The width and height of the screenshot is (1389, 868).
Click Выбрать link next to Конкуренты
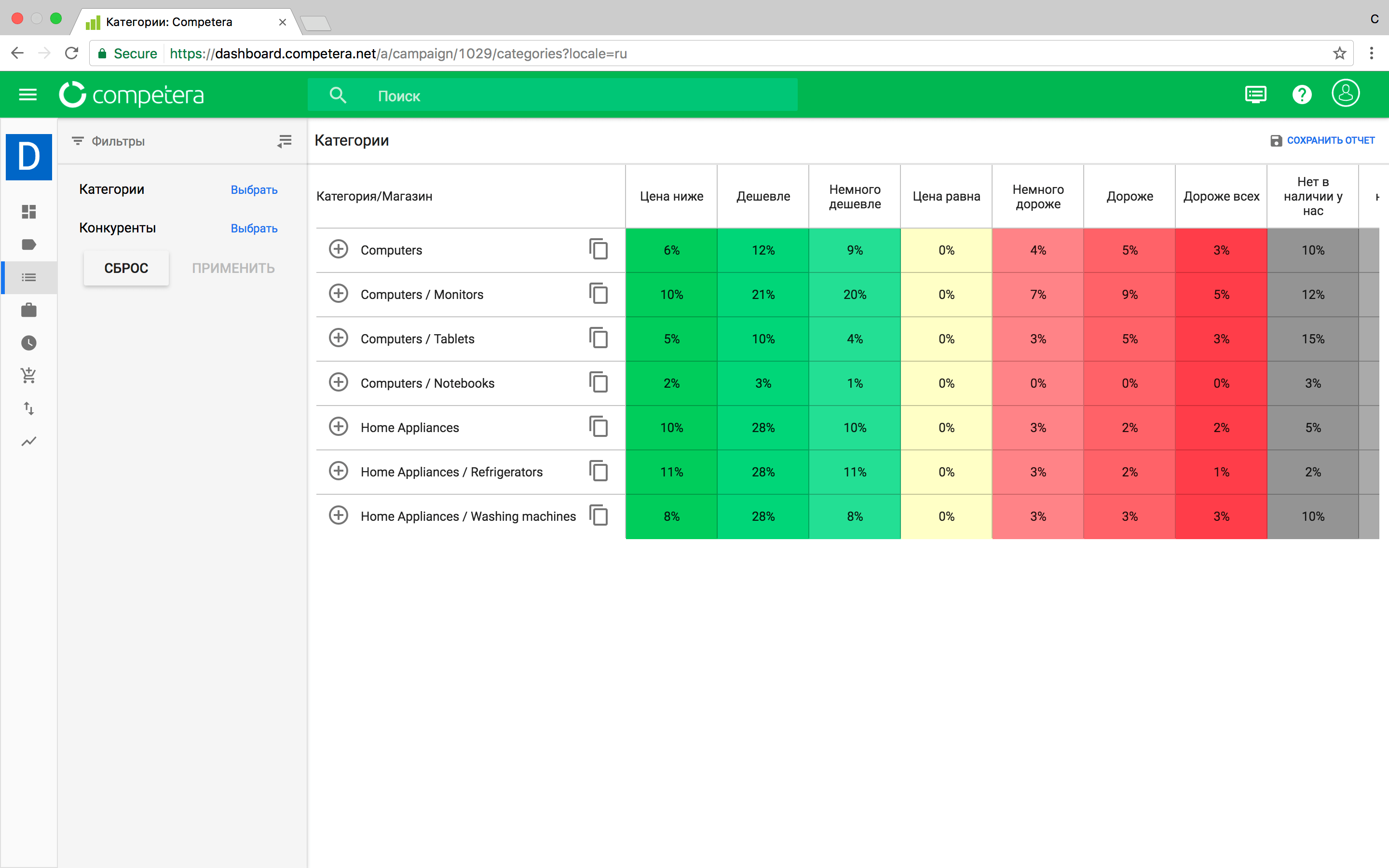pos(254,229)
